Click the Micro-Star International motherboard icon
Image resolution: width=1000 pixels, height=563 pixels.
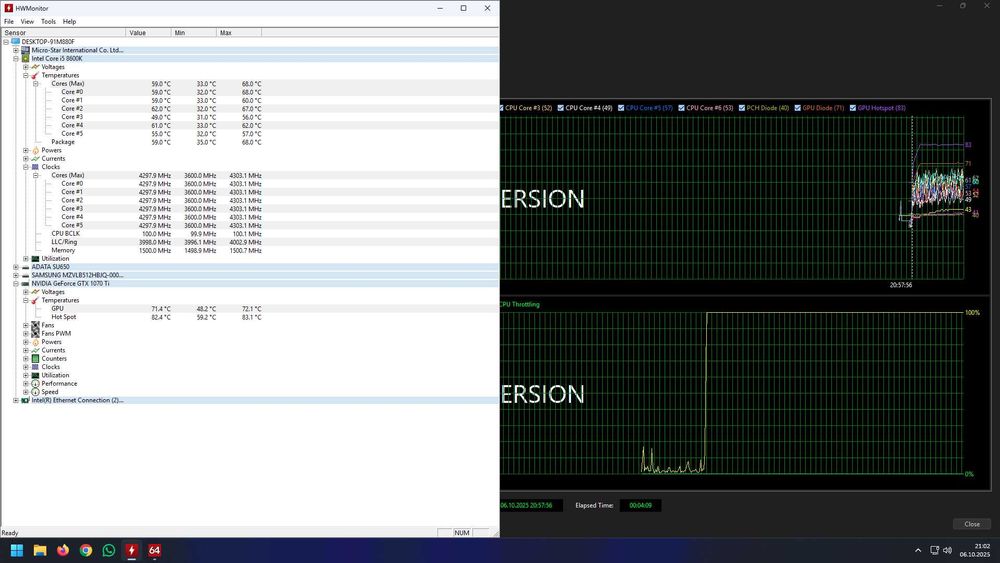pos(26,50)
